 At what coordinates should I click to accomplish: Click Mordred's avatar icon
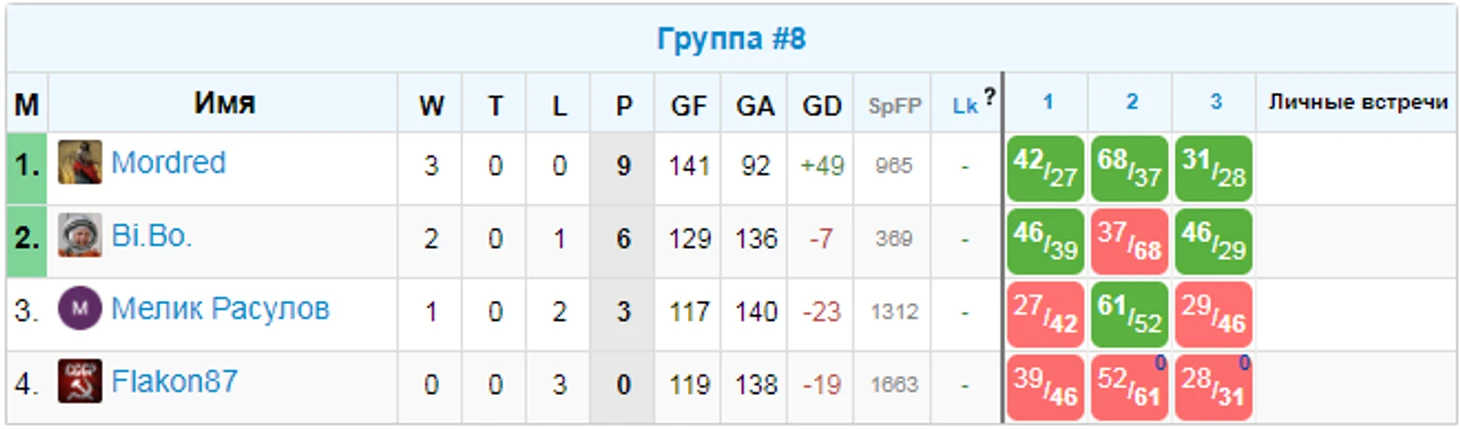[80, 162]
